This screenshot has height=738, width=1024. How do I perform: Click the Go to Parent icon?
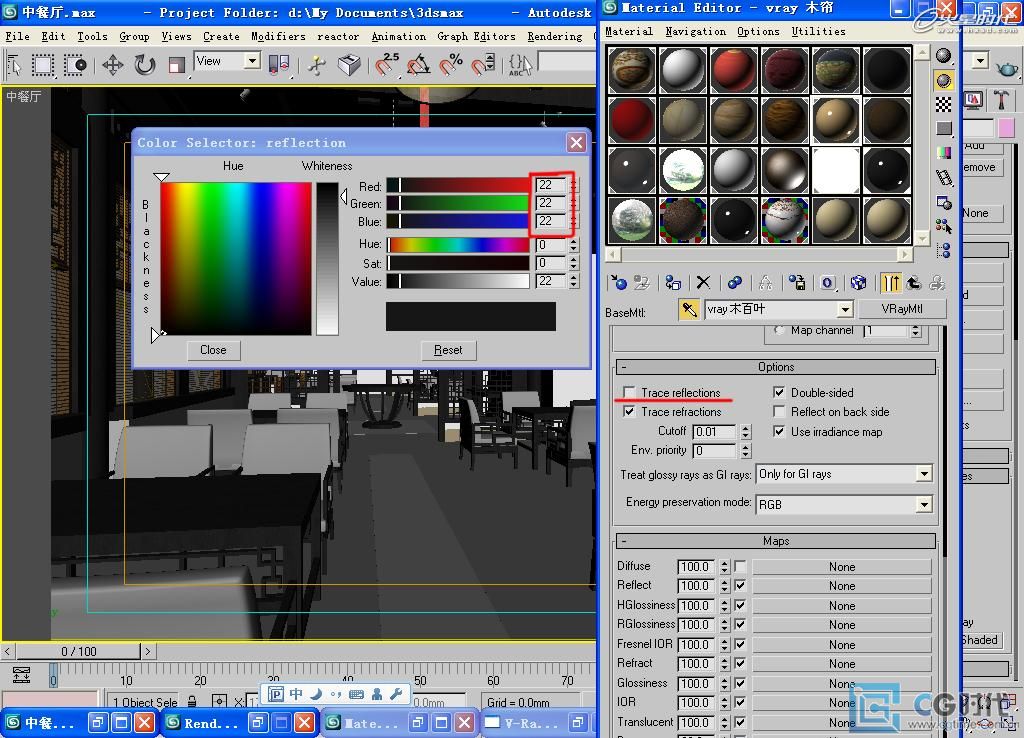pos(914,283)
